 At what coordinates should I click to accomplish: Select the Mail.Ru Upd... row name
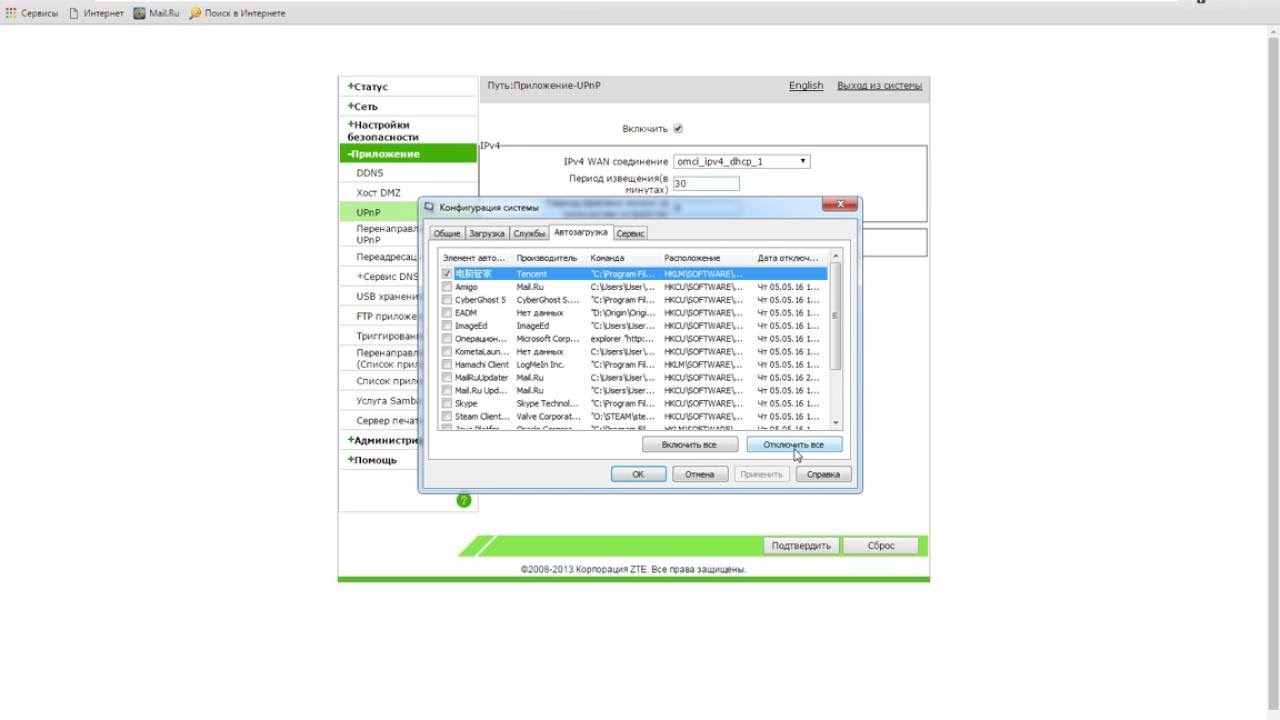481,391
